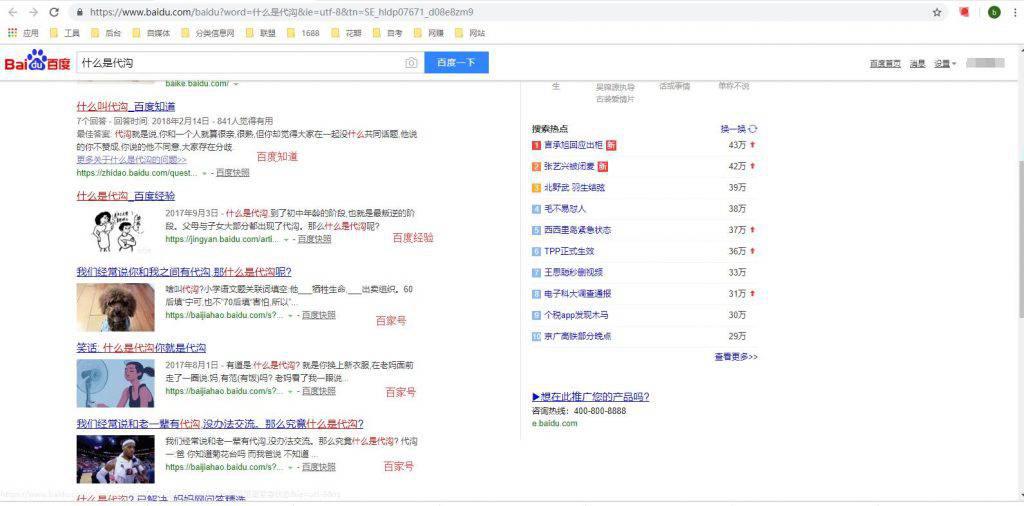Open the 分类信息网 bookmark folder

pyautogui.click(x=208, y=33)
